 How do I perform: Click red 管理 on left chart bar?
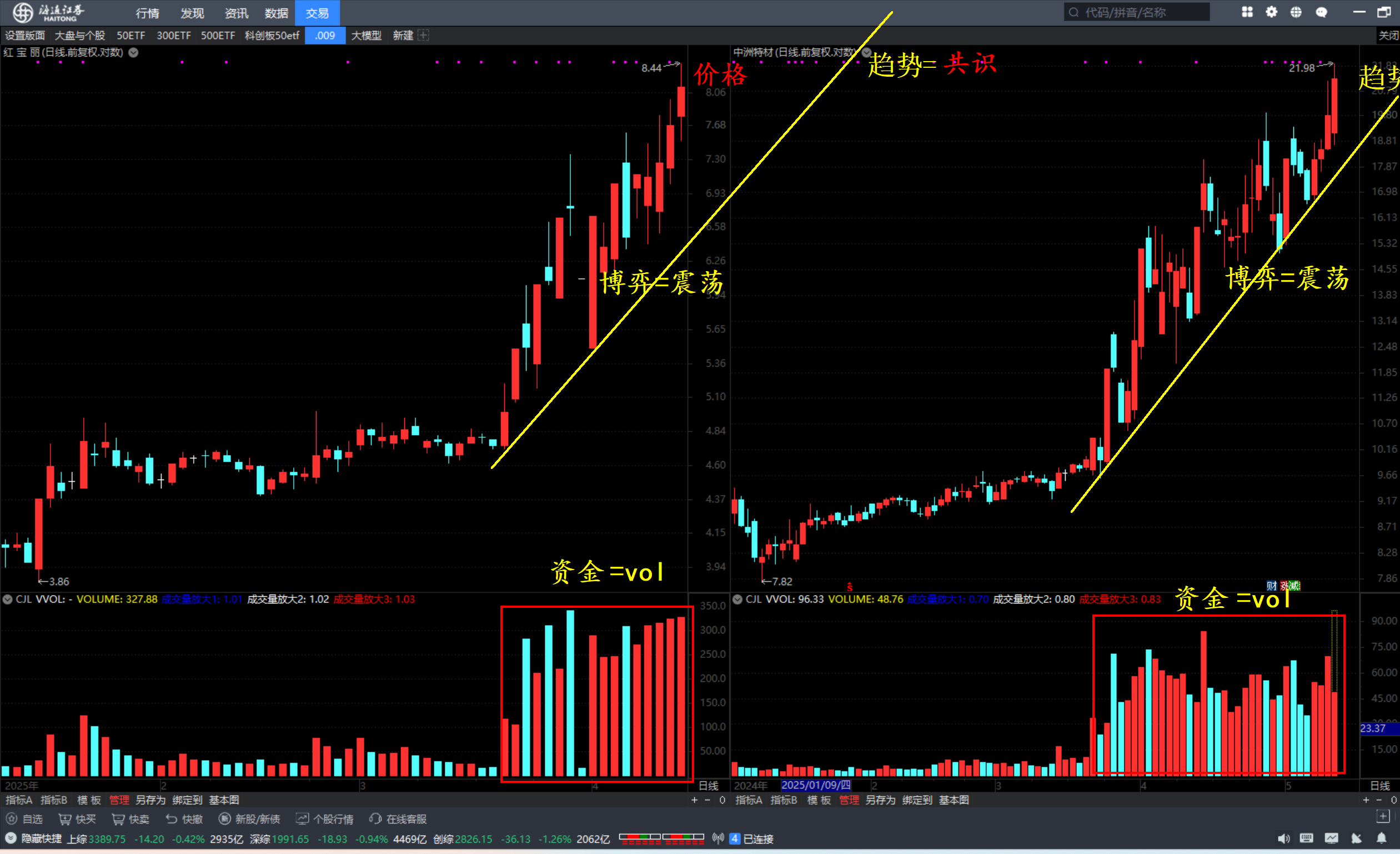click(x=119, y=800)
